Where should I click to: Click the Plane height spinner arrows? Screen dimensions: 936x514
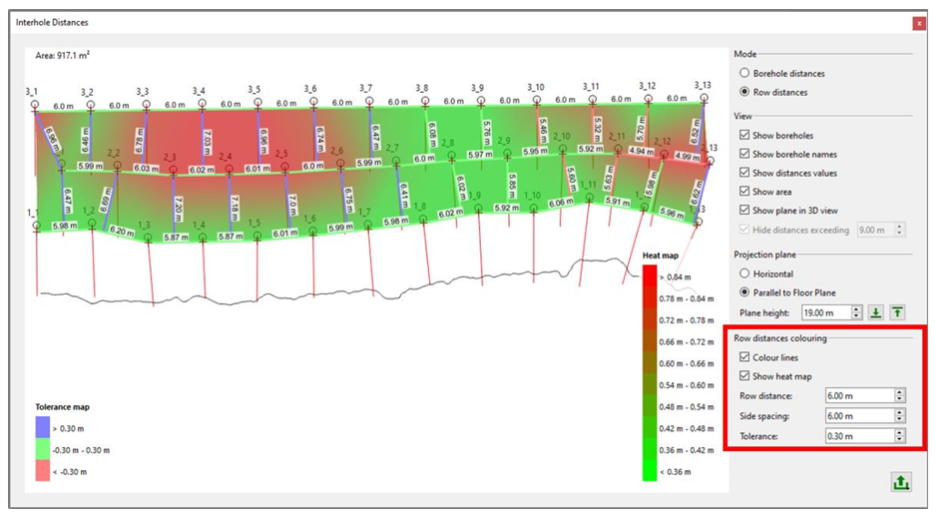point(853,313)
